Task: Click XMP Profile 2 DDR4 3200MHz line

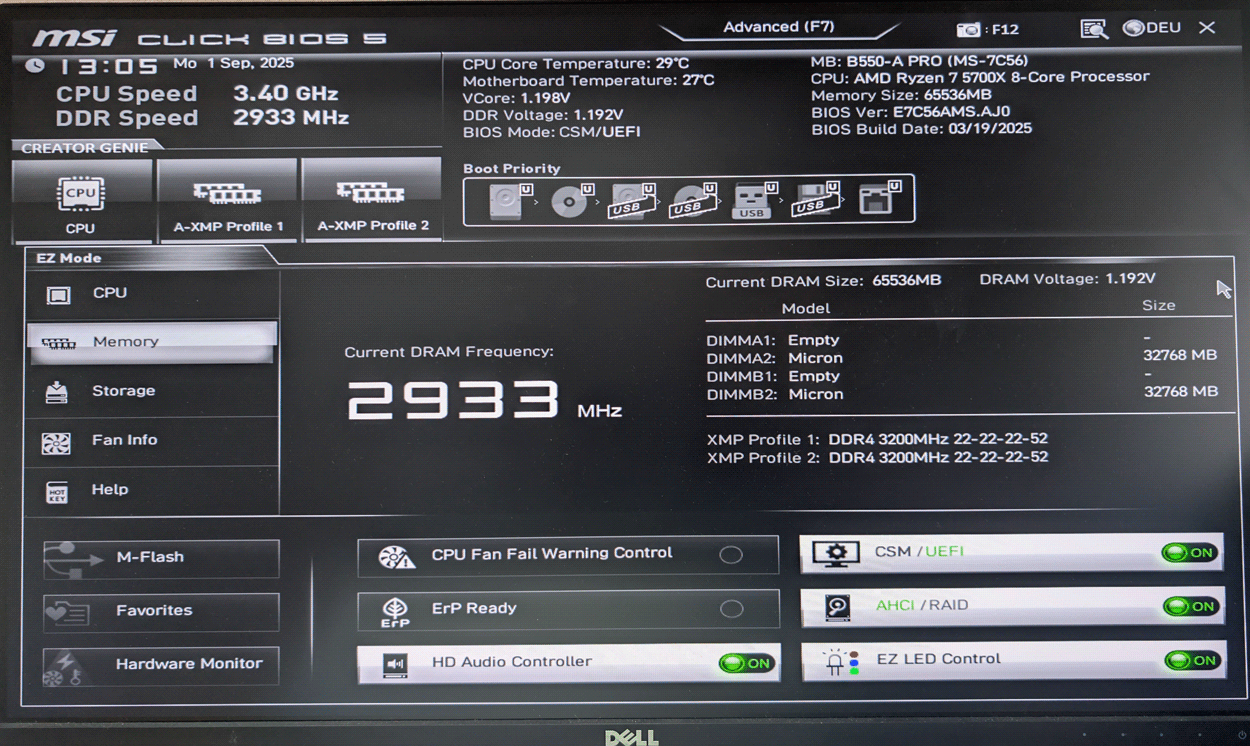Action: 877,457
